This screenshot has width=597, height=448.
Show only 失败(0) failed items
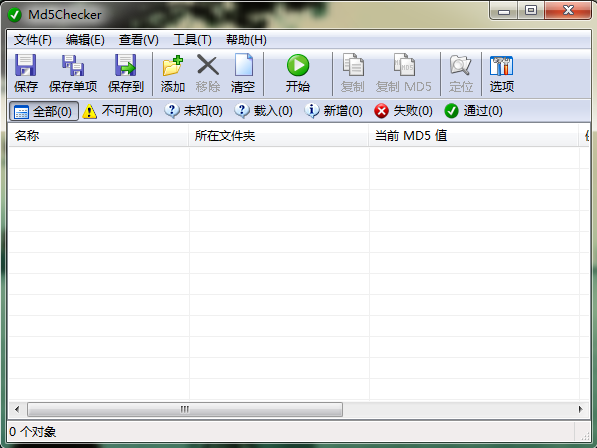tap(404, 111)
